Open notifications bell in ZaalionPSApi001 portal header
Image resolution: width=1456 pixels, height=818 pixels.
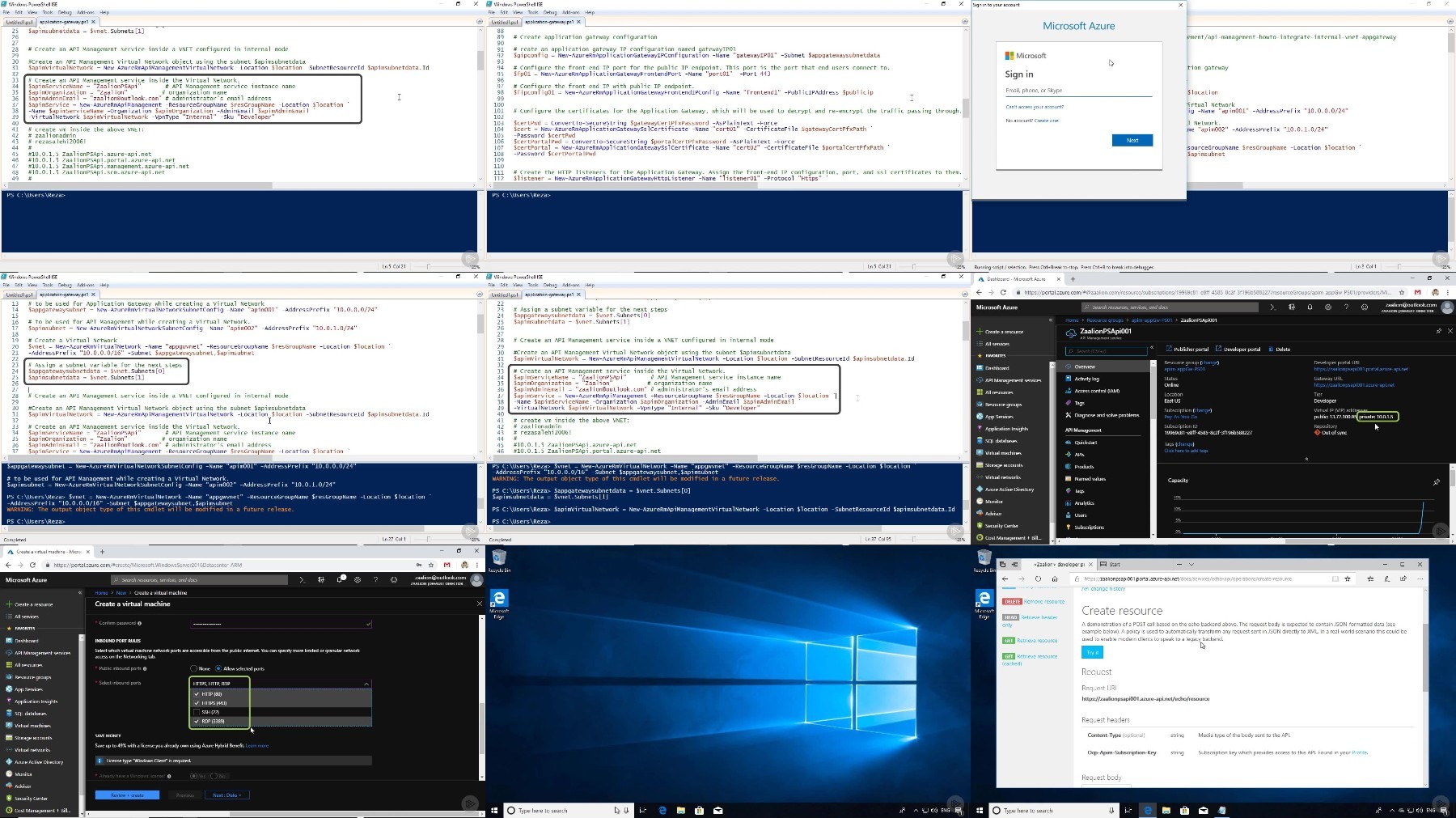pyautogui.click(x=1310, y=307)
